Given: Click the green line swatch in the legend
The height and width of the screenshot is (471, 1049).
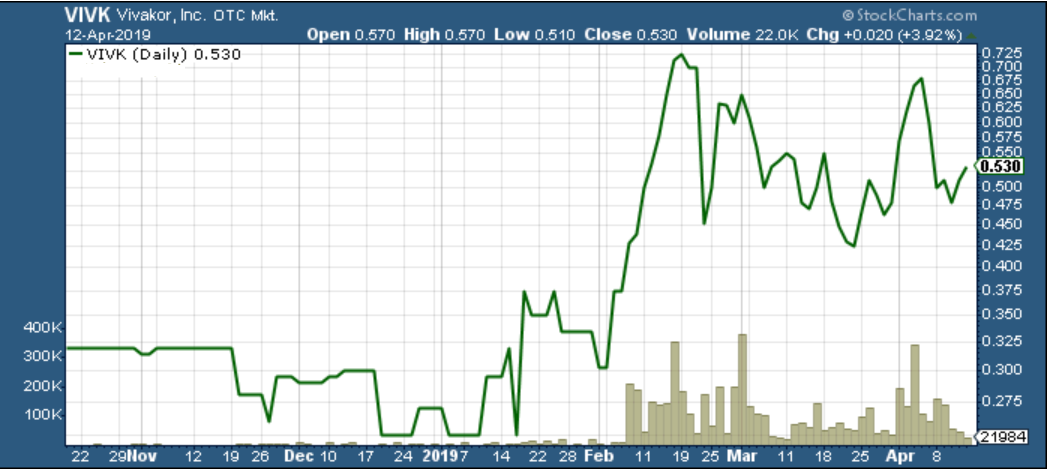Looking at the screenshot, I should point(76,56).
